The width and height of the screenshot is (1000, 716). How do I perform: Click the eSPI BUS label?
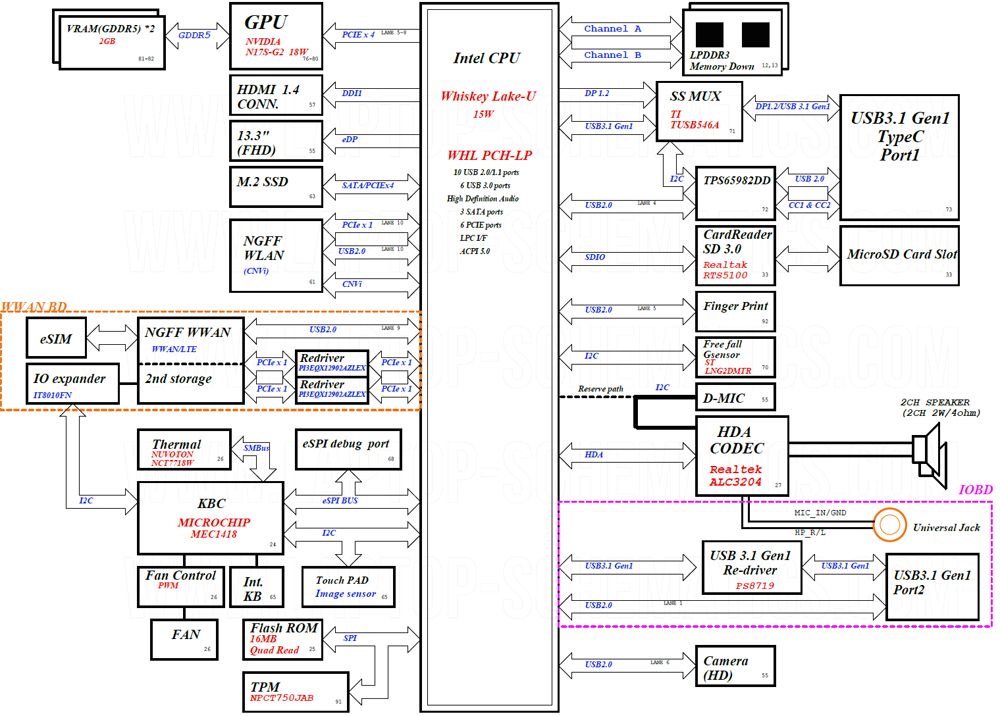[x=340, y=500]
